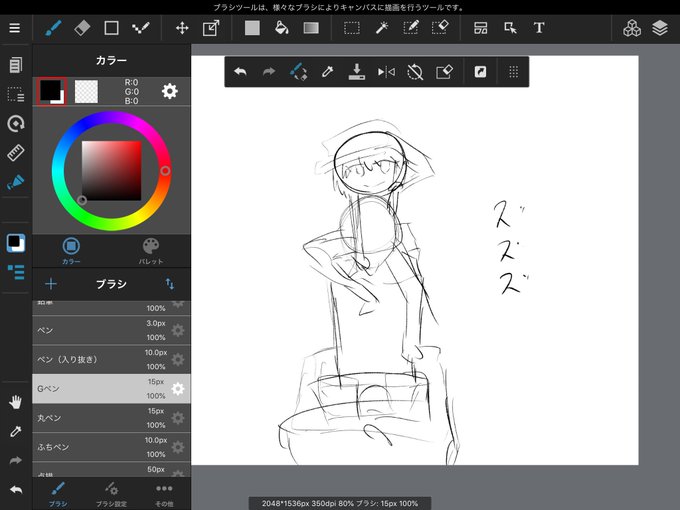The height and width of the screenshot is (510, 680).
Task: Click the rotate icon in left sidebar
Action: (x=16, y=124)
